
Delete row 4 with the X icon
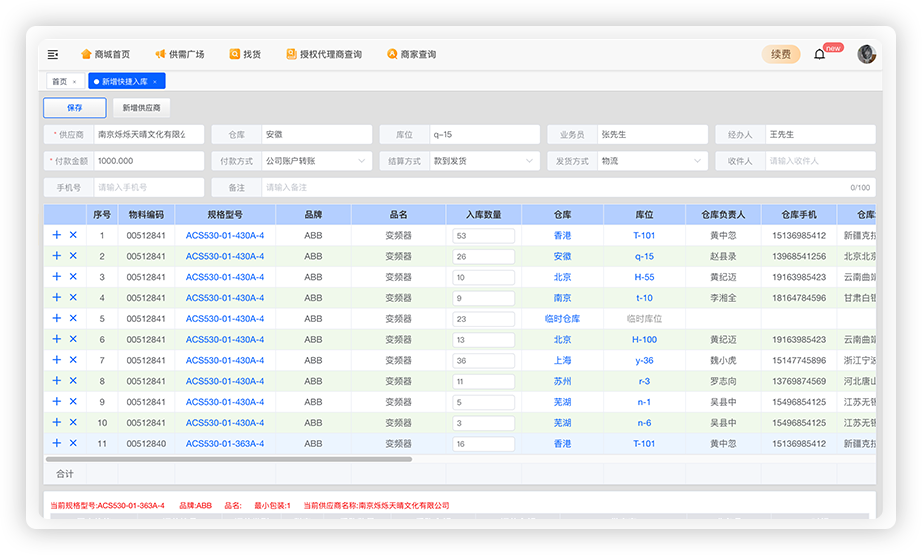coord(73,297)
